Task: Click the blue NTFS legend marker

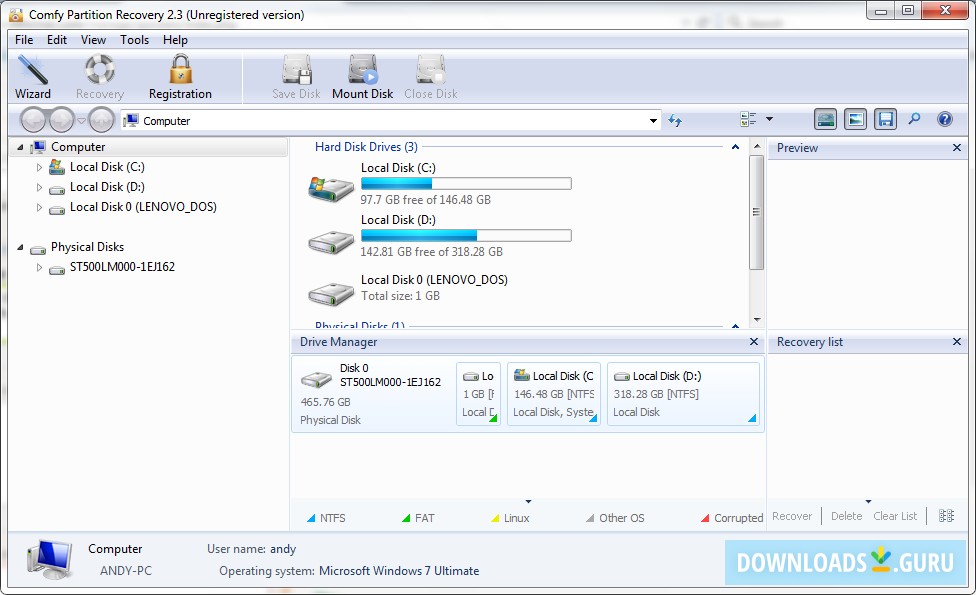Action: (x=311, y=518)
